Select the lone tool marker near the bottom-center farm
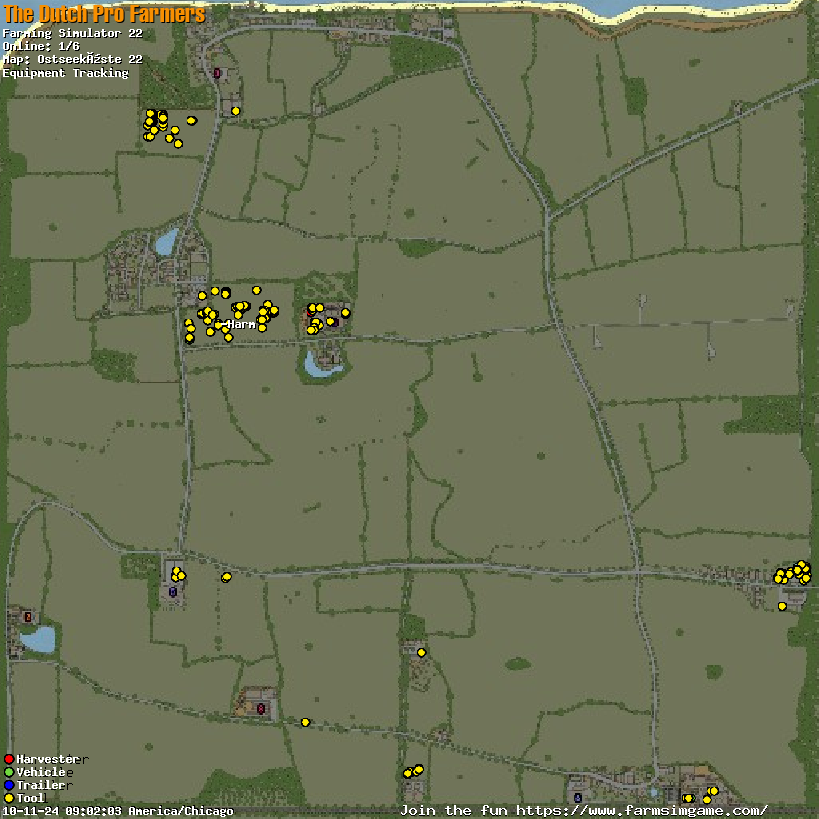819x819 pixels. [x=421, y=653]
